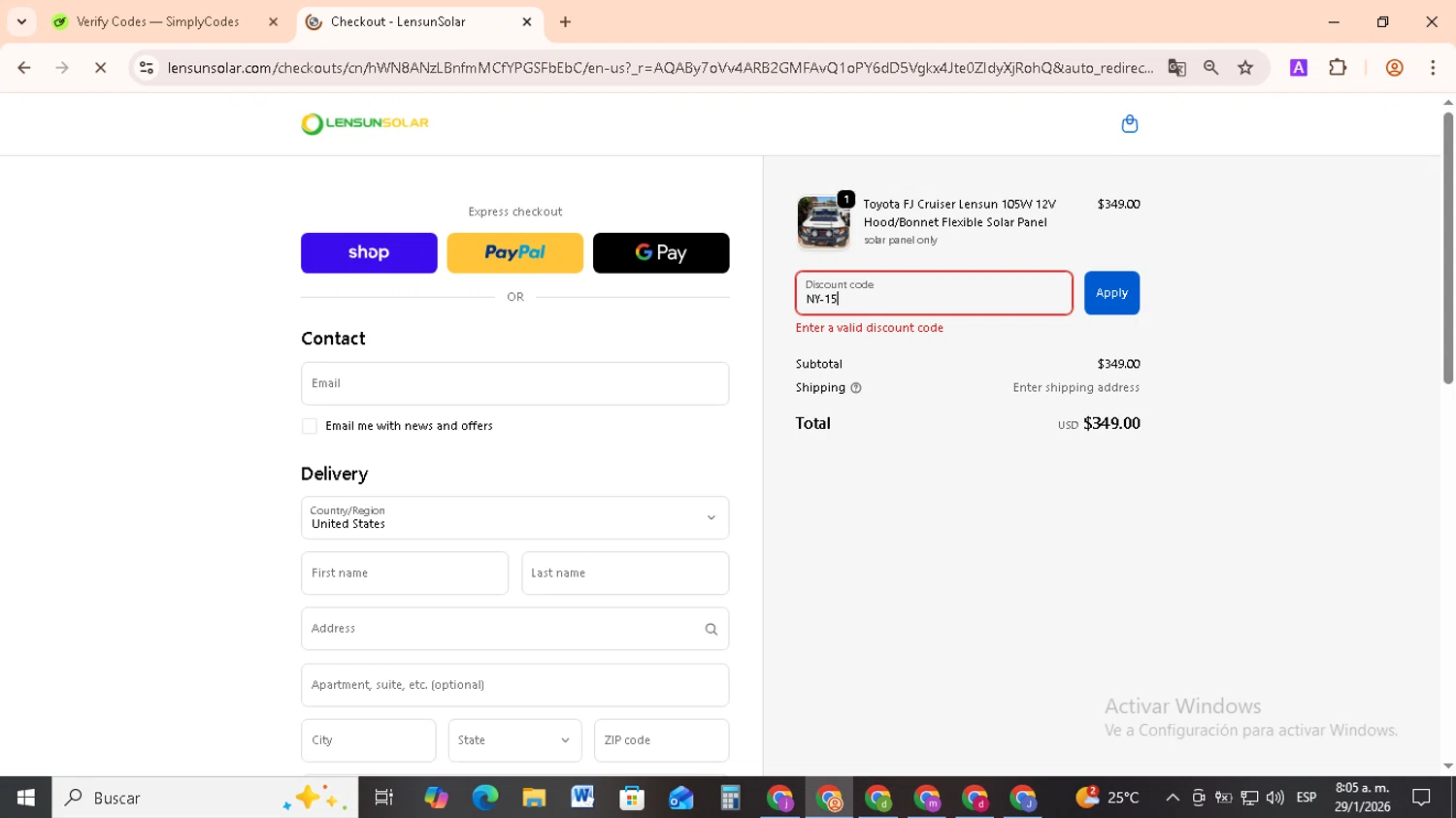Open Microsoft Word from the taskbar

click(x=582, y=798)
